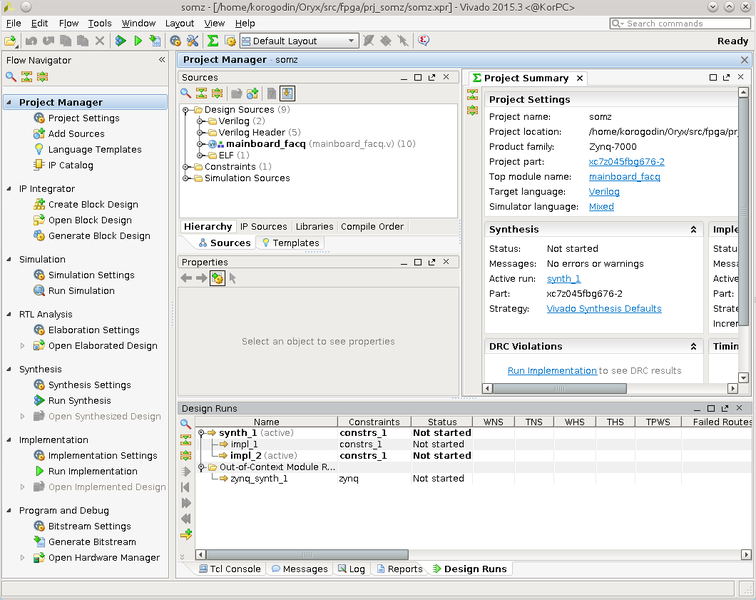Click the Sigma icon in main toolbar

212,41
